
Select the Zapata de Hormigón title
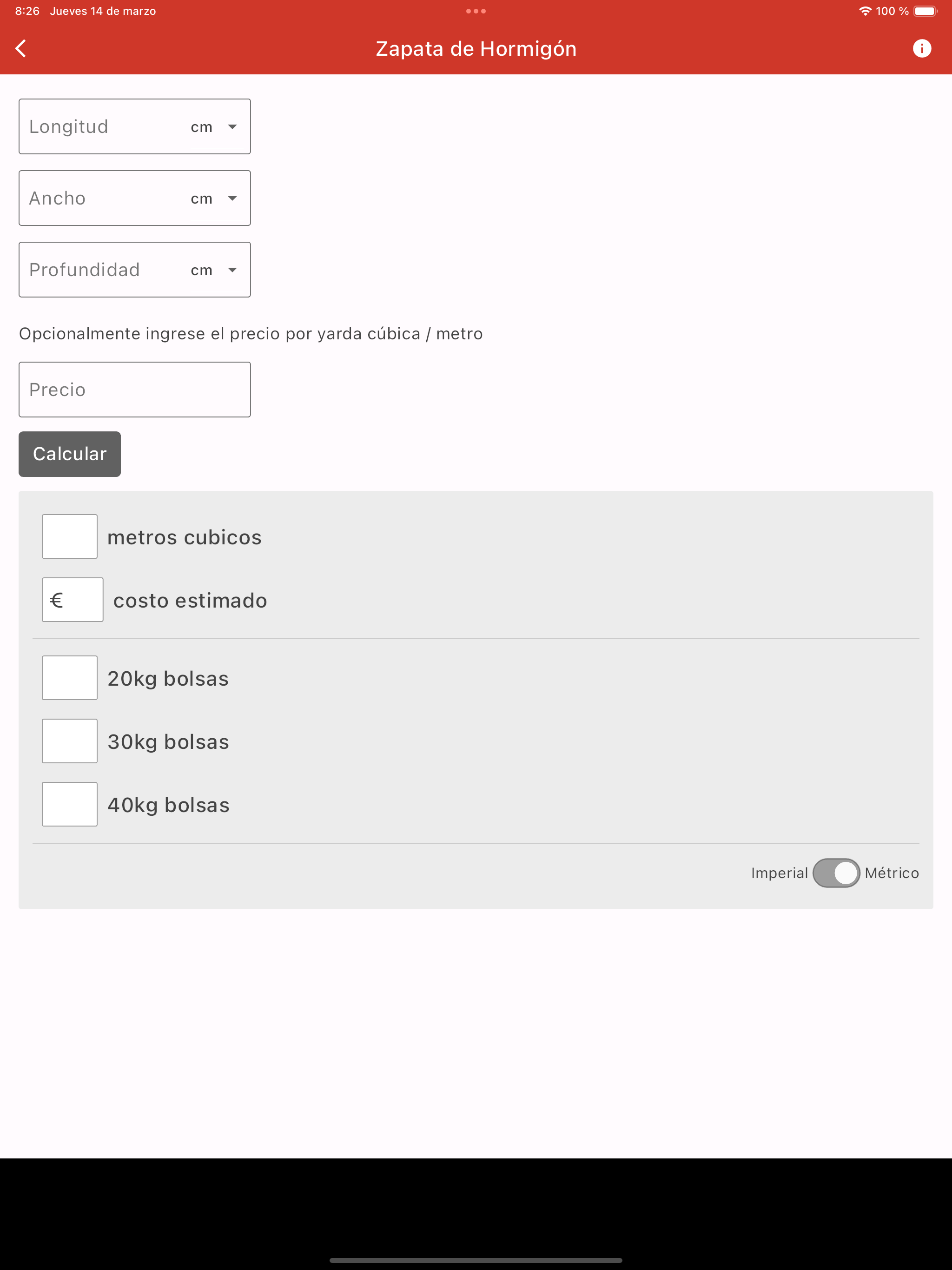tap(476, 48)
